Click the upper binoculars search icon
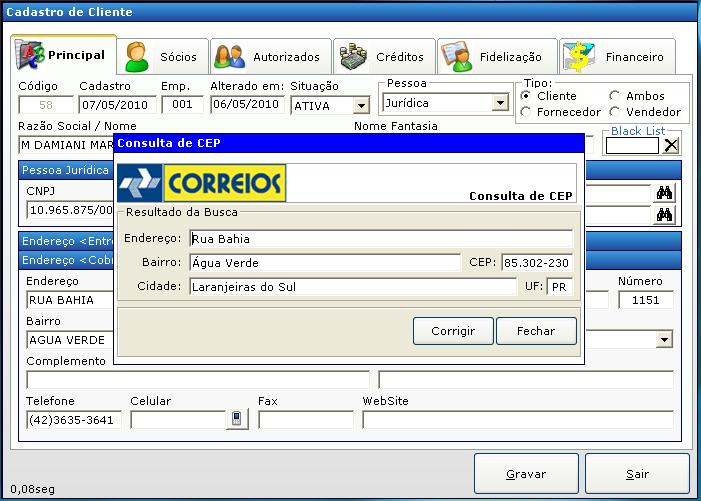 pos(664,193)
